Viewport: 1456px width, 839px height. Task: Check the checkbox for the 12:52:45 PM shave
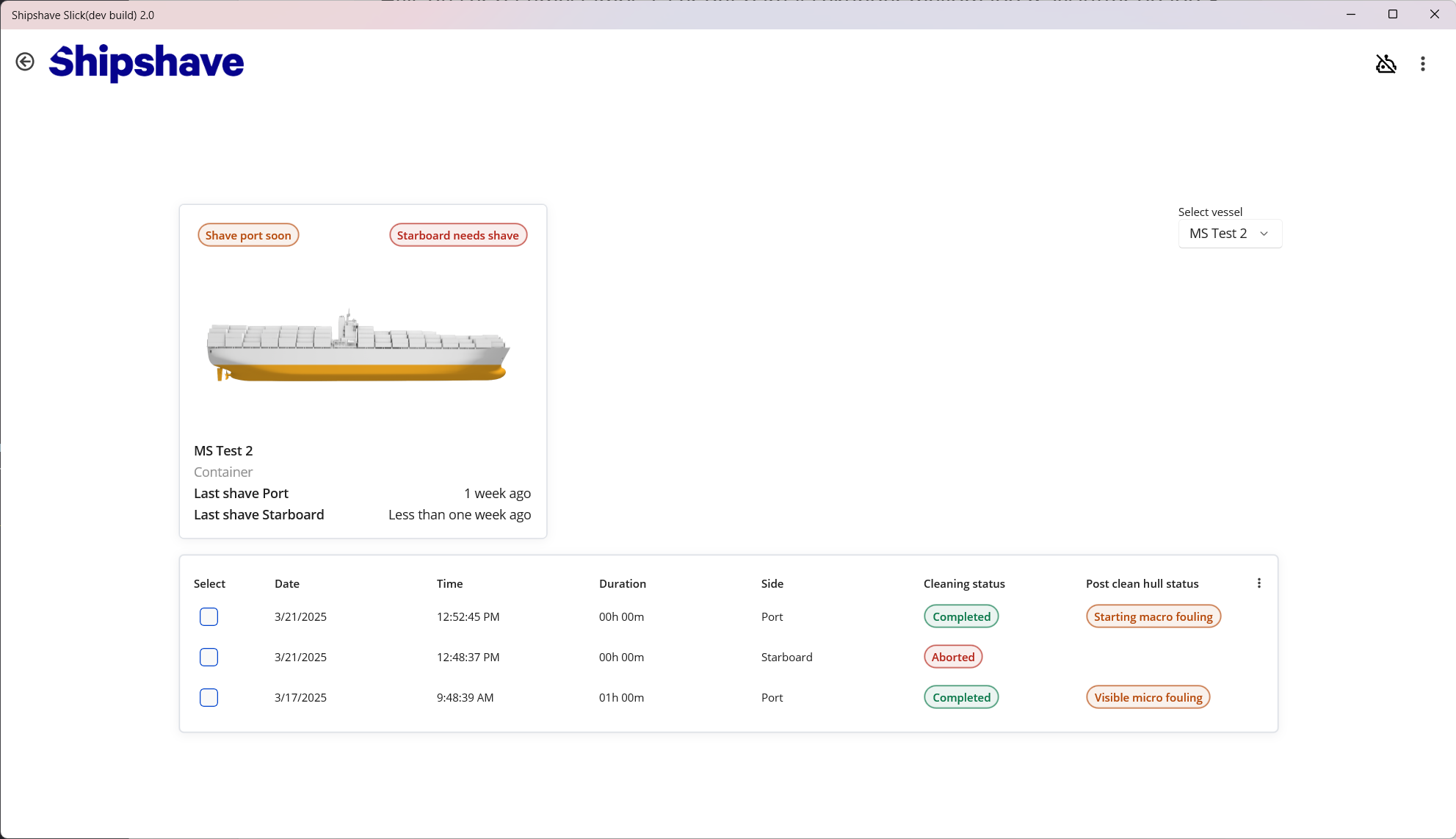(209, 617)
